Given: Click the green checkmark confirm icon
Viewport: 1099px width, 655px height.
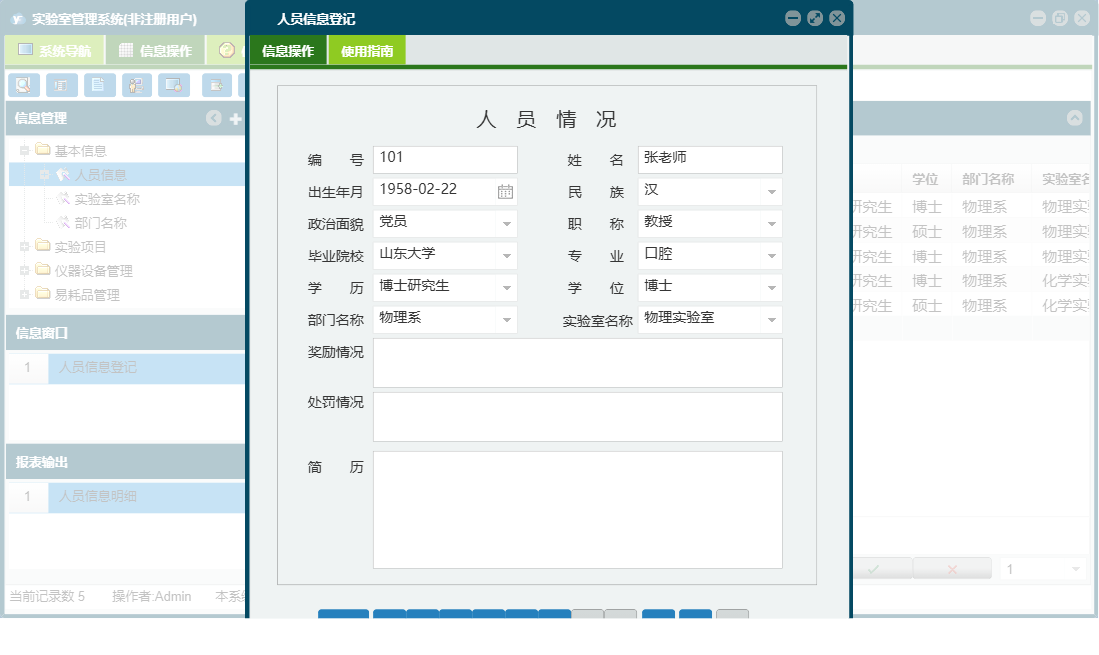Looking at the screenshot, I should (875, 569).
